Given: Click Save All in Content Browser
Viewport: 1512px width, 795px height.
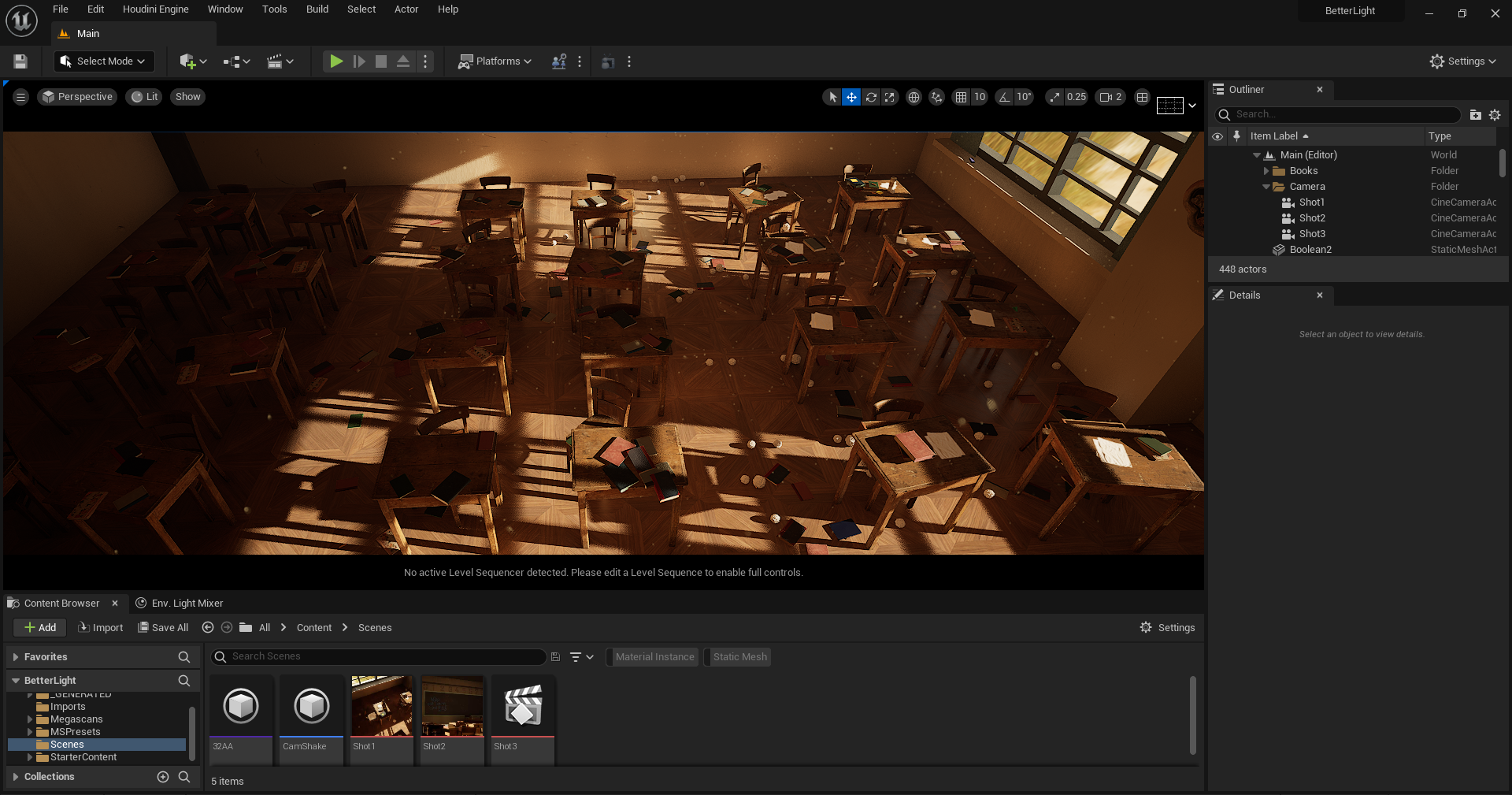Looking at the screenshot, I should coord(164,628).
